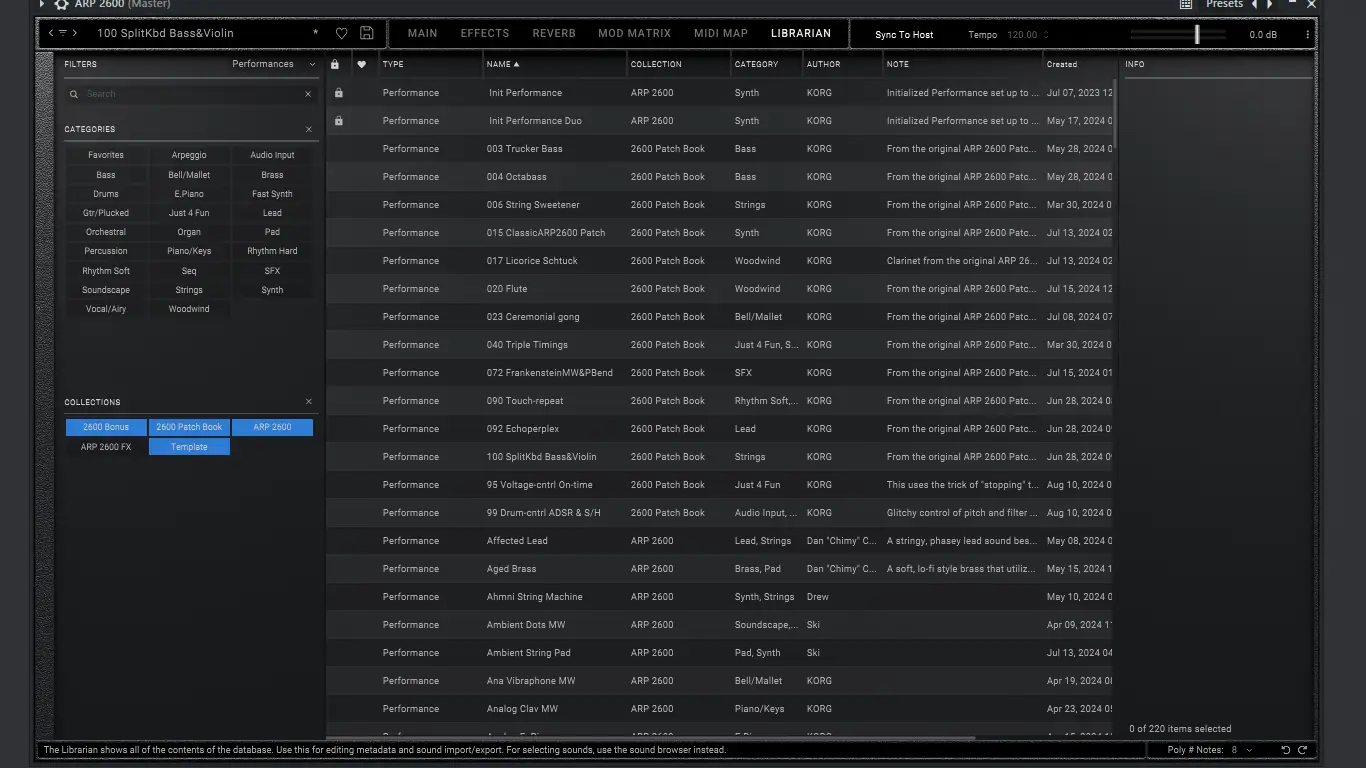Viewport: 1366px width, 768px height.
Task: Open the REVERB tab
Action: pos(554,33)
